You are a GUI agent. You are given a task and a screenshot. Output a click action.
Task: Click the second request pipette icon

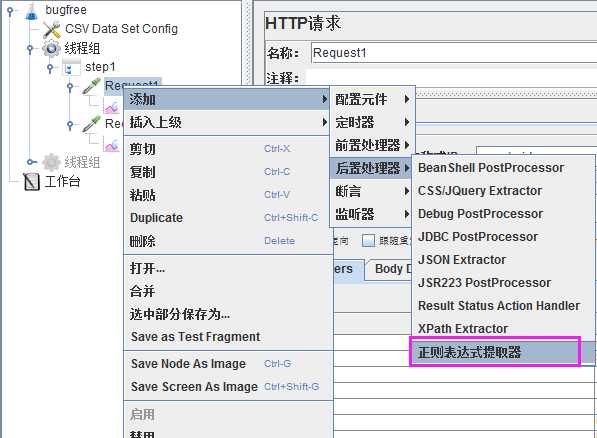point(91,124)
